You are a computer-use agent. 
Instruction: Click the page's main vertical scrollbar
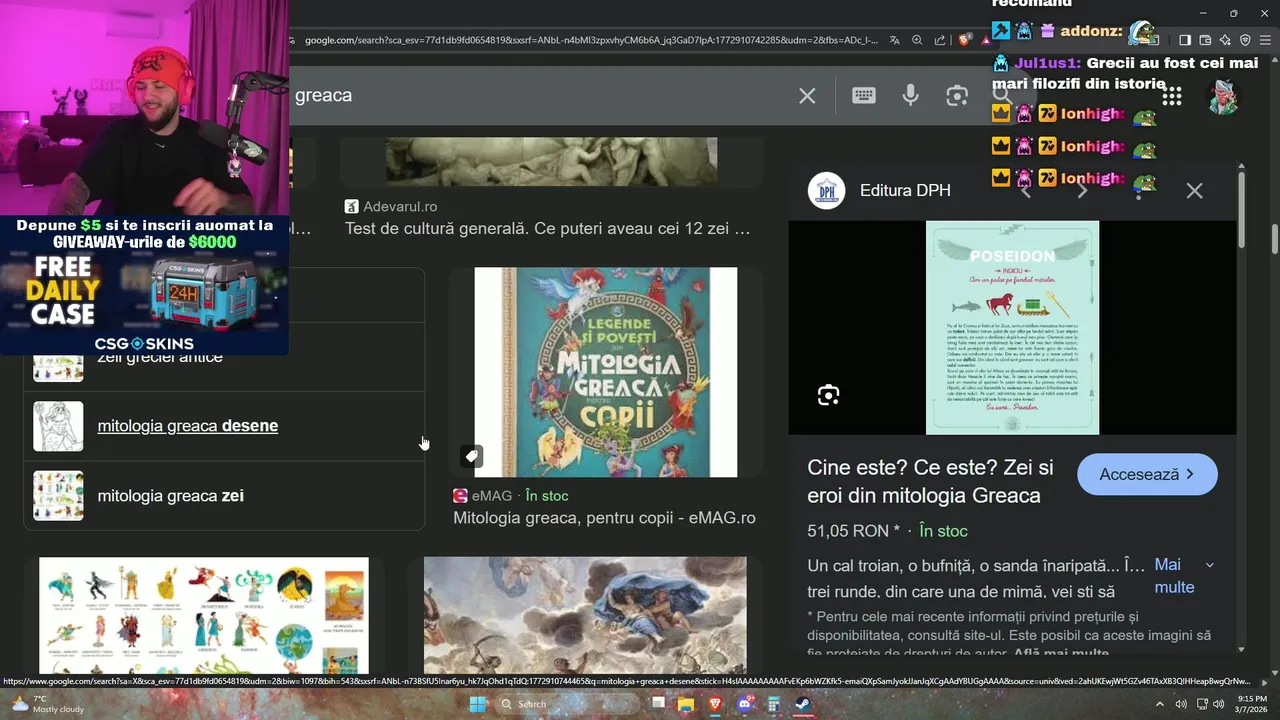pos(1275,240)
